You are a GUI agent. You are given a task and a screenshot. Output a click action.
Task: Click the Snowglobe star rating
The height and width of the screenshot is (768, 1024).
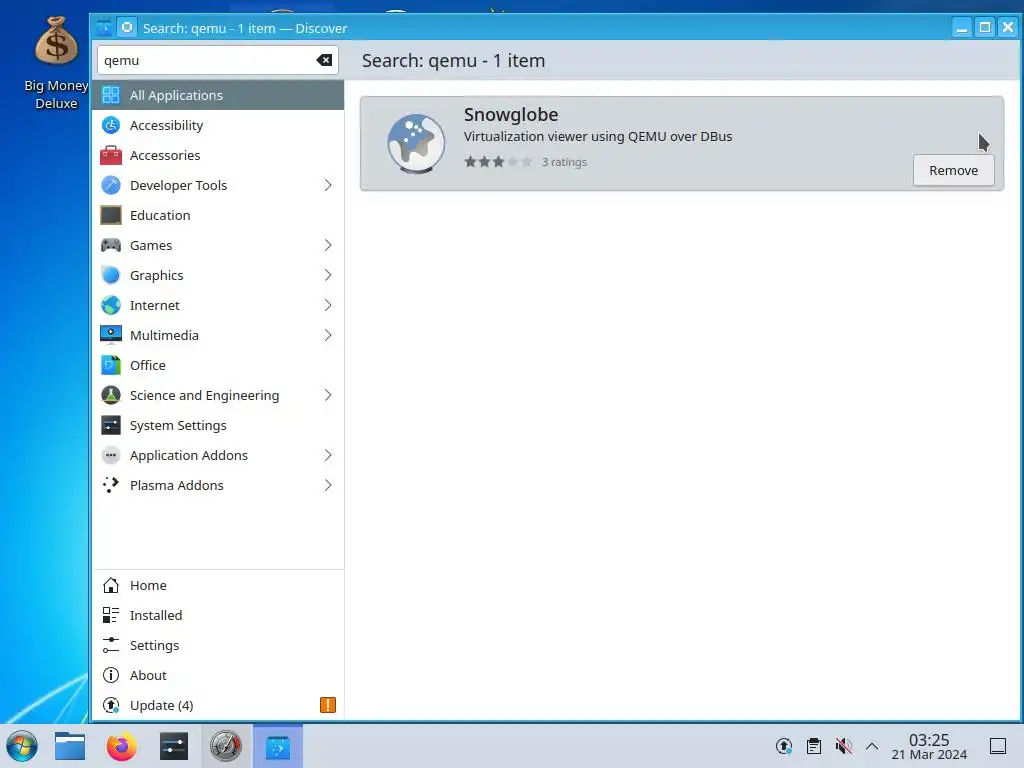pyautogui.click(x=498, y=162)
